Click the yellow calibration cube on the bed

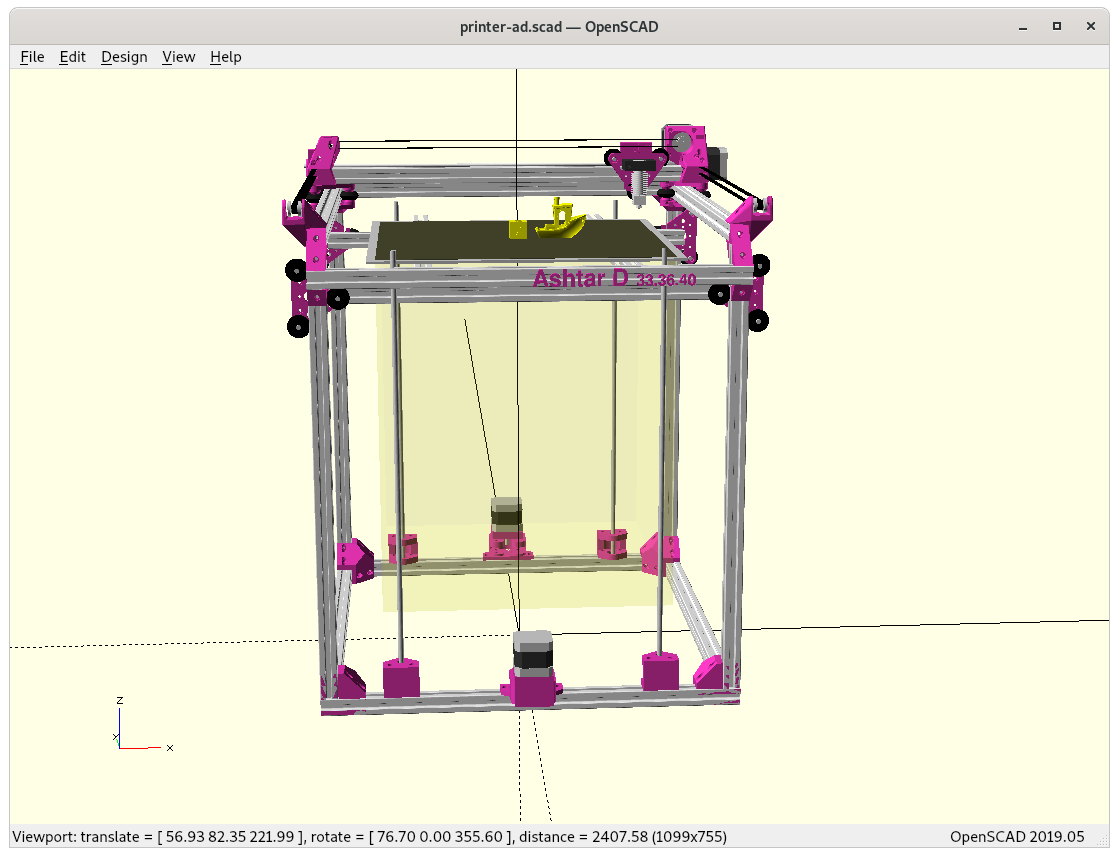click(517, 229)
